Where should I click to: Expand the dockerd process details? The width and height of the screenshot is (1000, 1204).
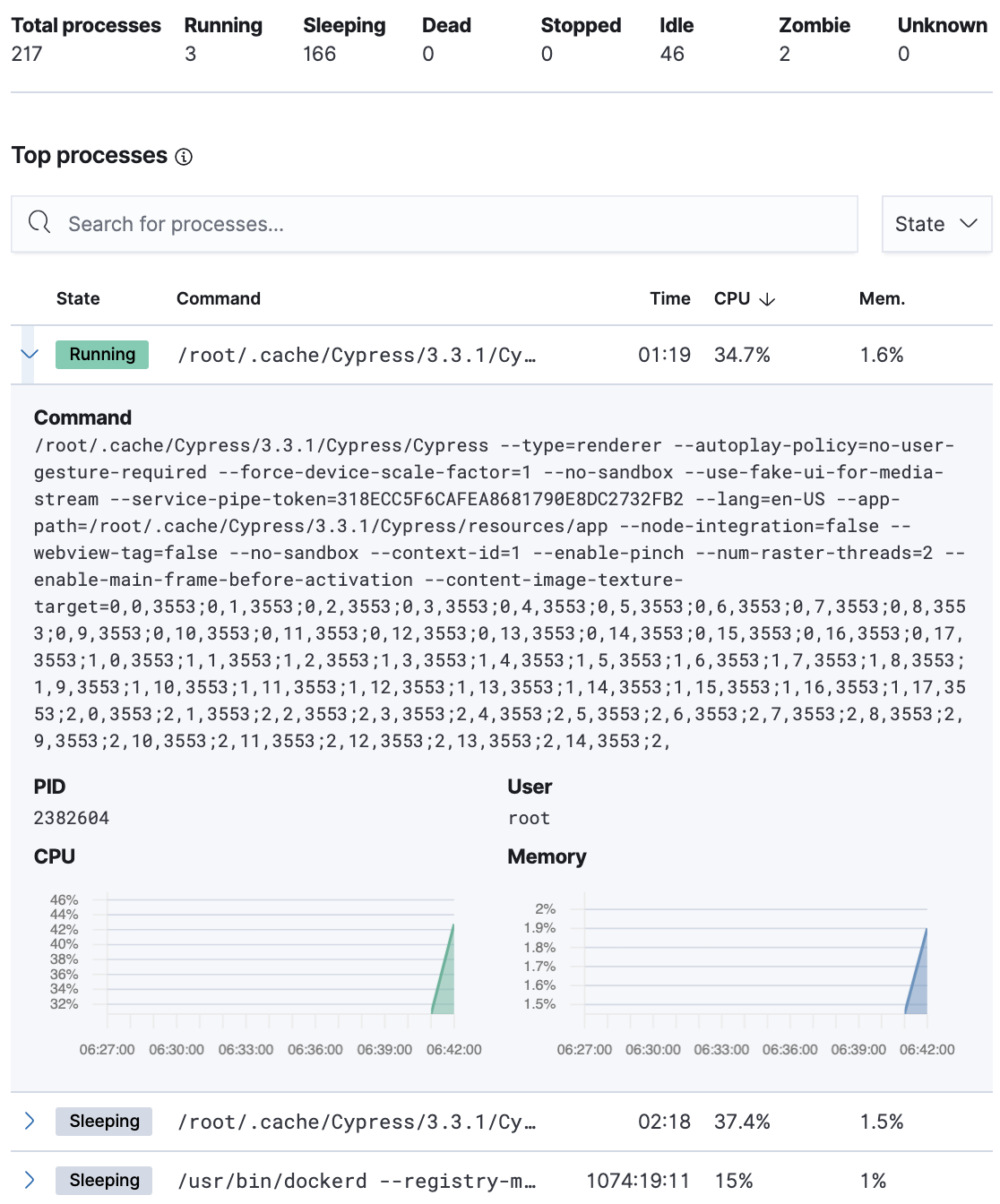pos(30,1180)
